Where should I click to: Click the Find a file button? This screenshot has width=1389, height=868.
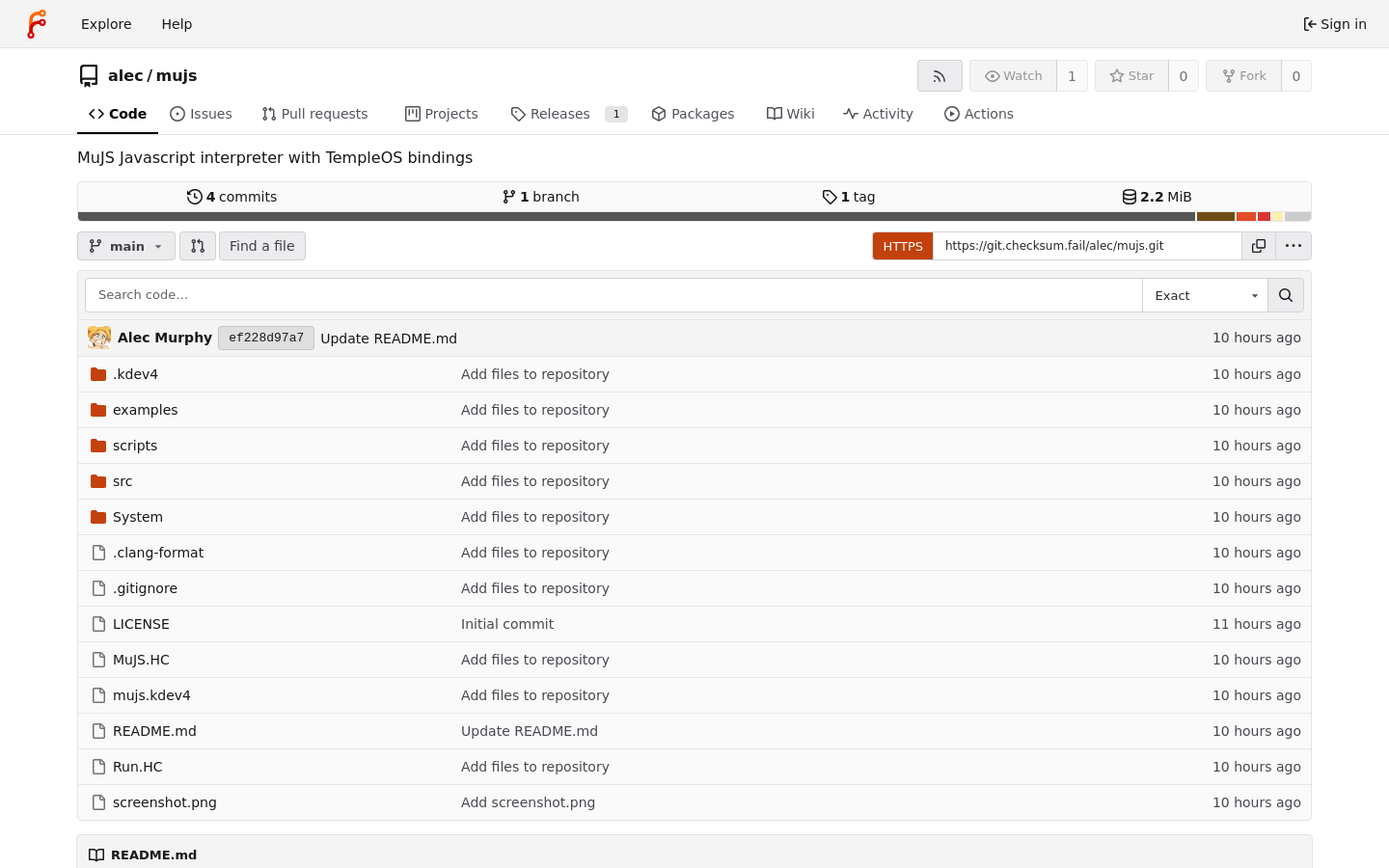click(262, 246)
